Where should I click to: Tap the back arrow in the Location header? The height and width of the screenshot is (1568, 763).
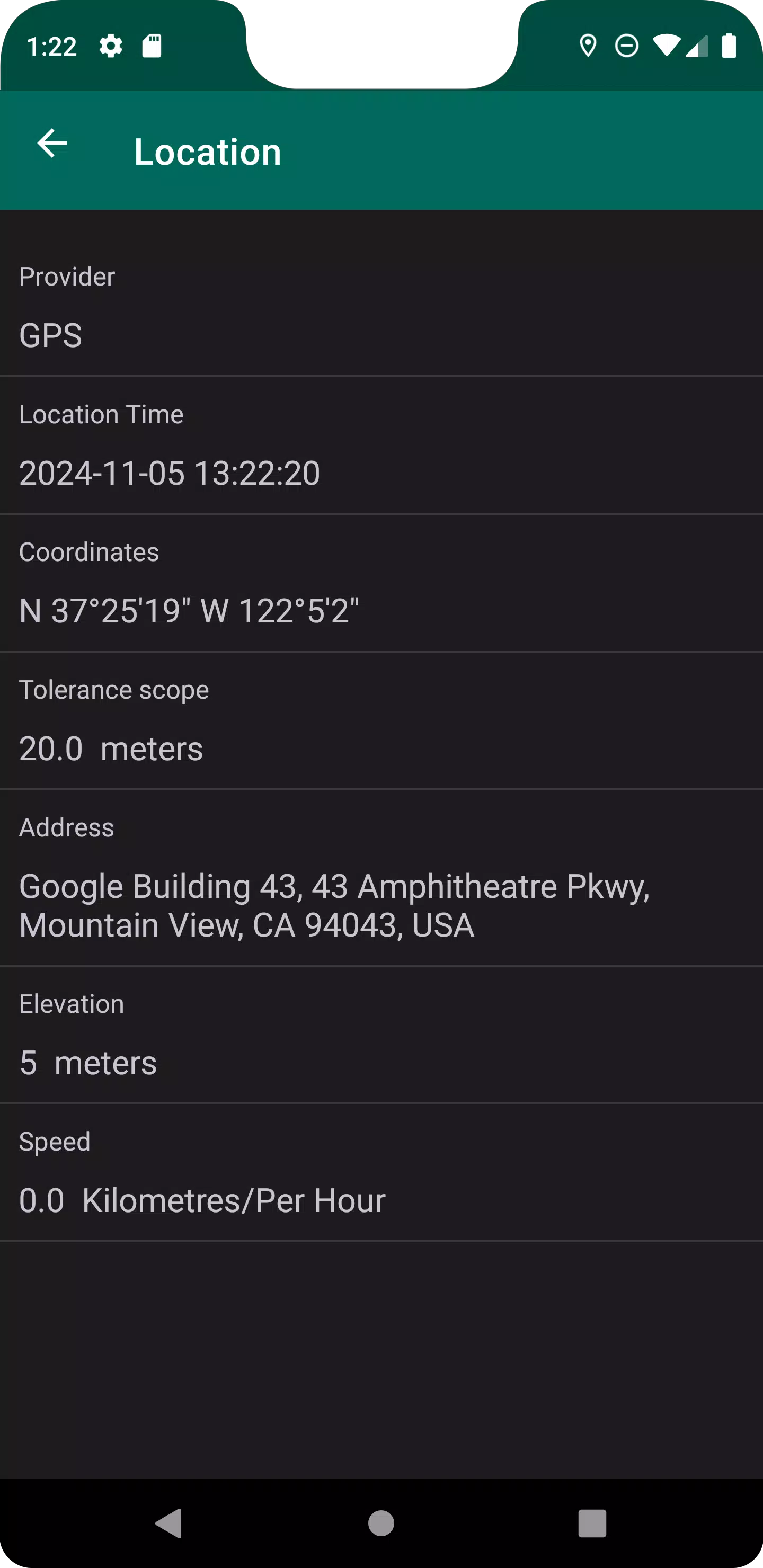click(x=52, y=144)
